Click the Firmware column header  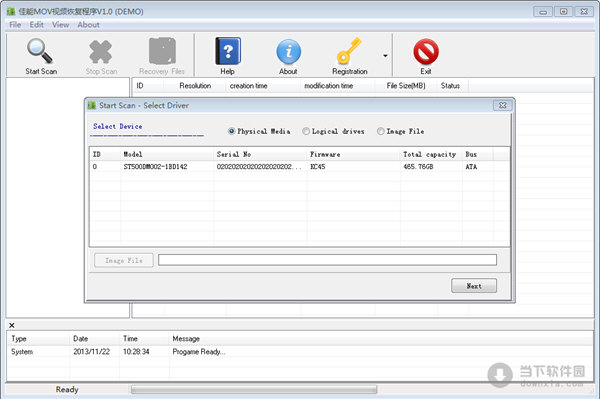pos(354,154)
